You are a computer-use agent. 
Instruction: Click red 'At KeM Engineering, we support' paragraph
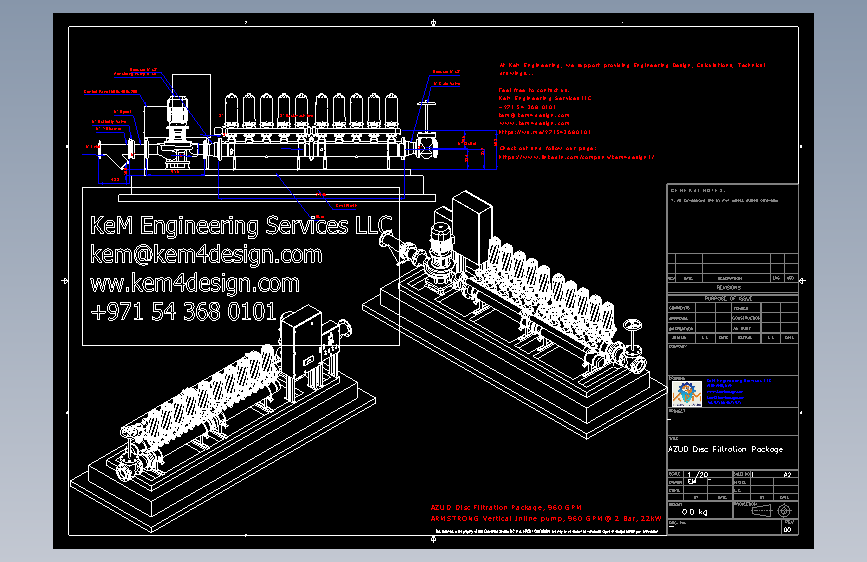click(x=632, y=69)
